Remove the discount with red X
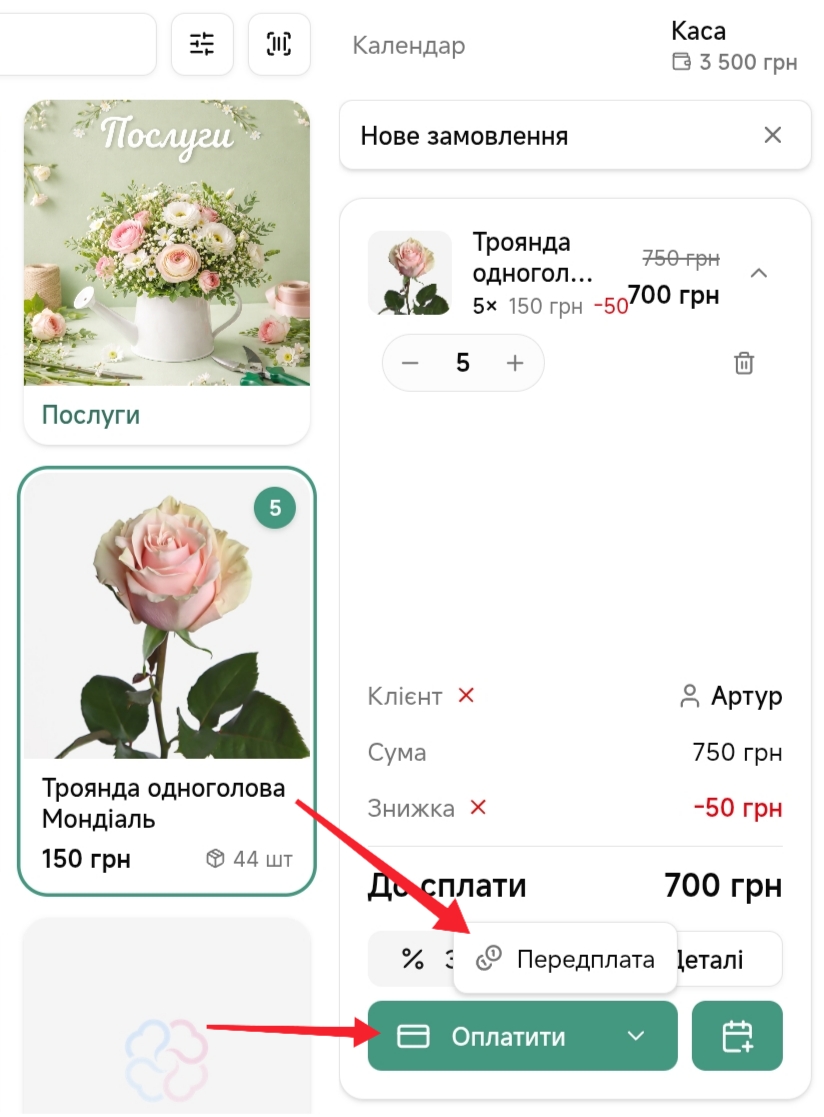This screenshot has height=1117, width=824. coord(478,808)
